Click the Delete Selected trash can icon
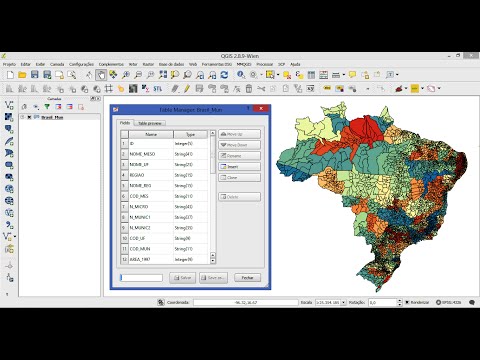This screenshot has width=480, height=360. click(249, 89)
